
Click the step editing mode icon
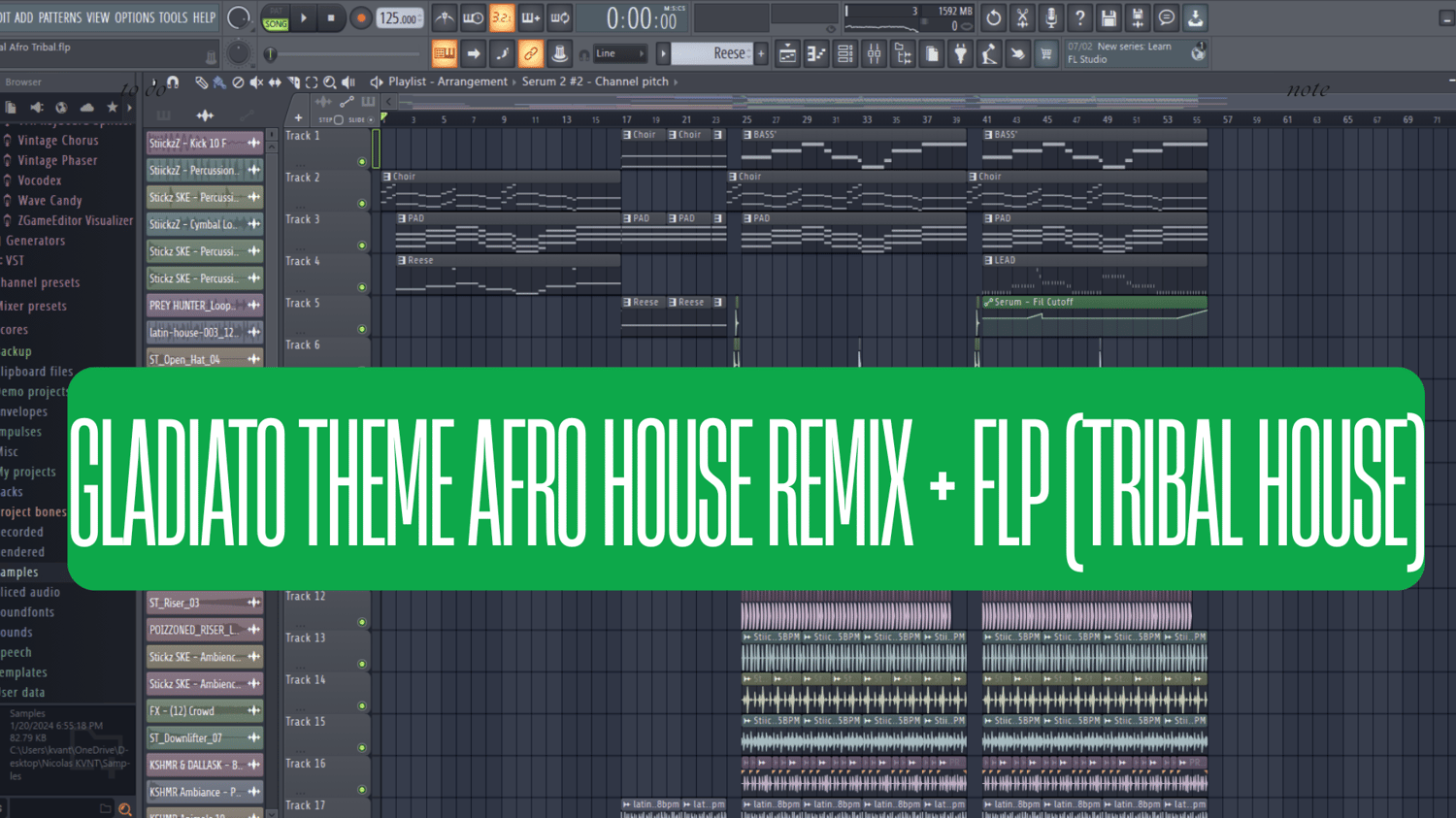[x=502, y=54]
